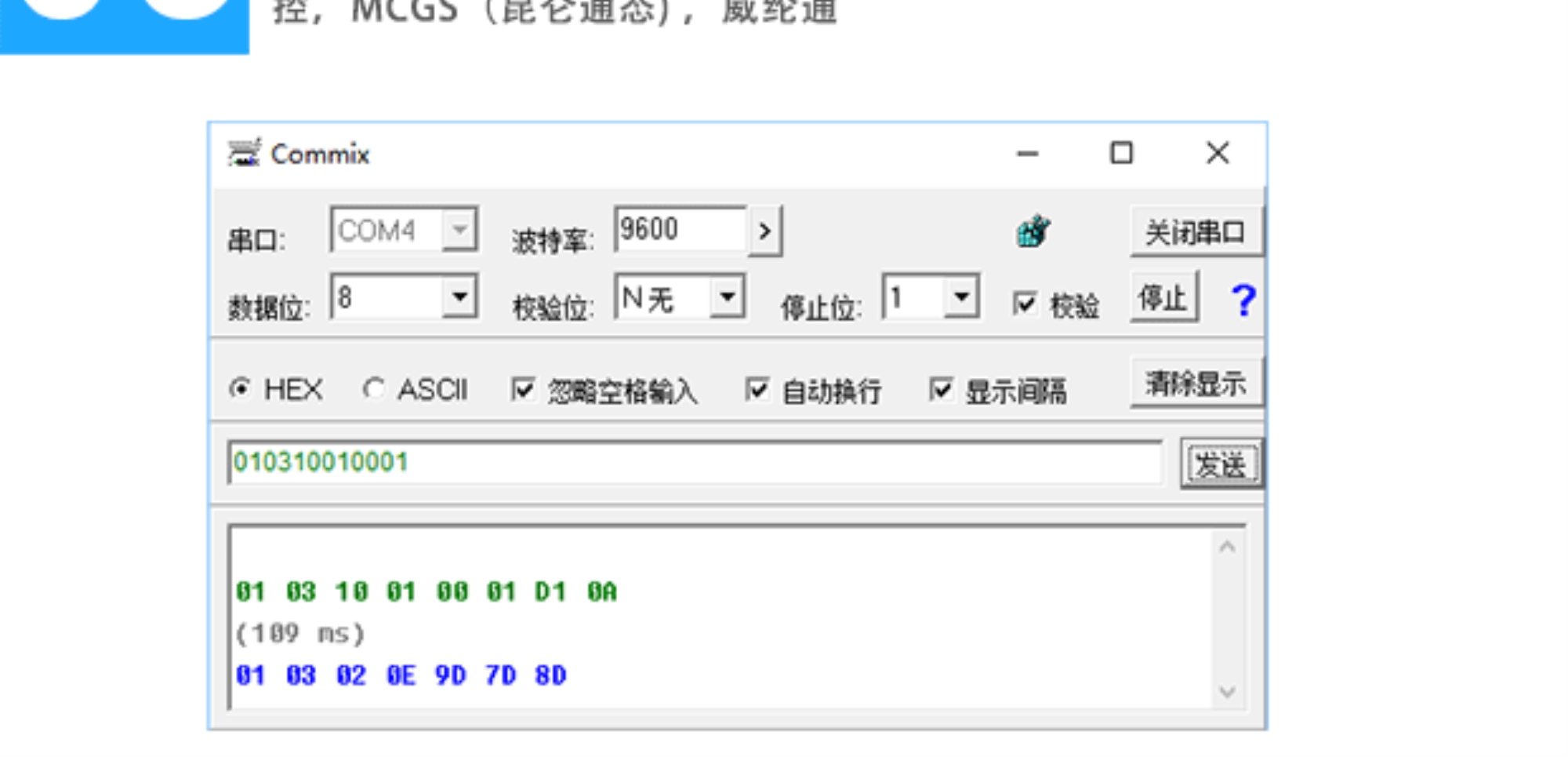
Task: Close the Commix window
Action: pyautogui.click(x=1218, y=153)
